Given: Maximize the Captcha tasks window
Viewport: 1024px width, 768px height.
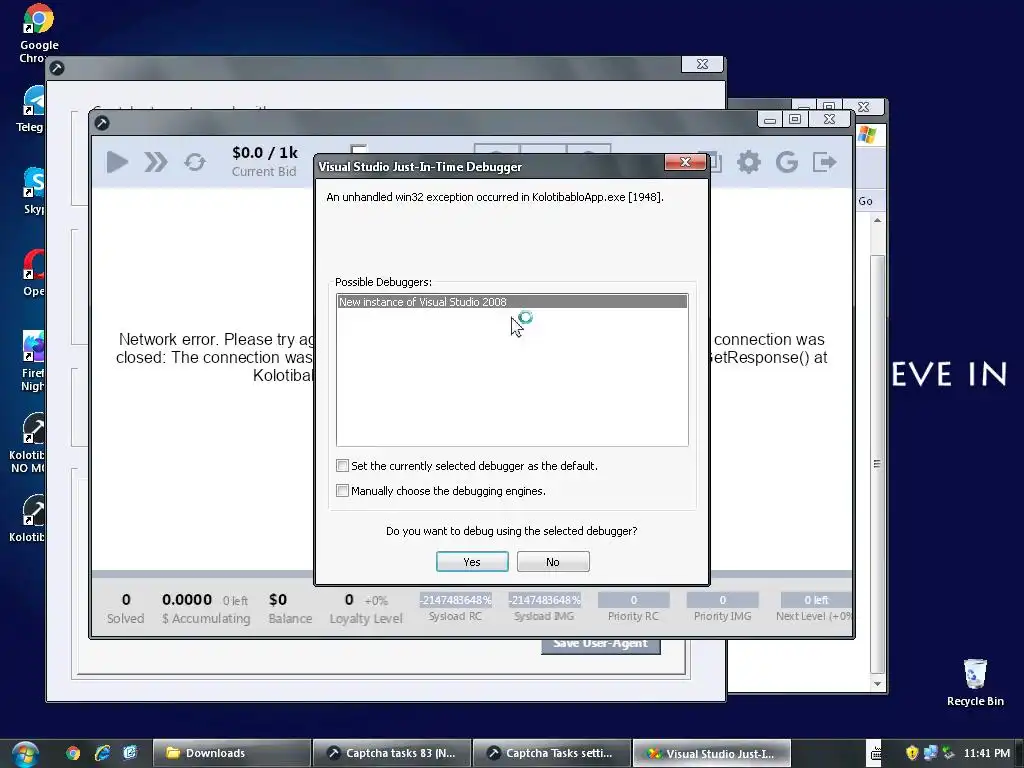Looking at the screenshot, I should pyautogui.click(x=795, y=120).
